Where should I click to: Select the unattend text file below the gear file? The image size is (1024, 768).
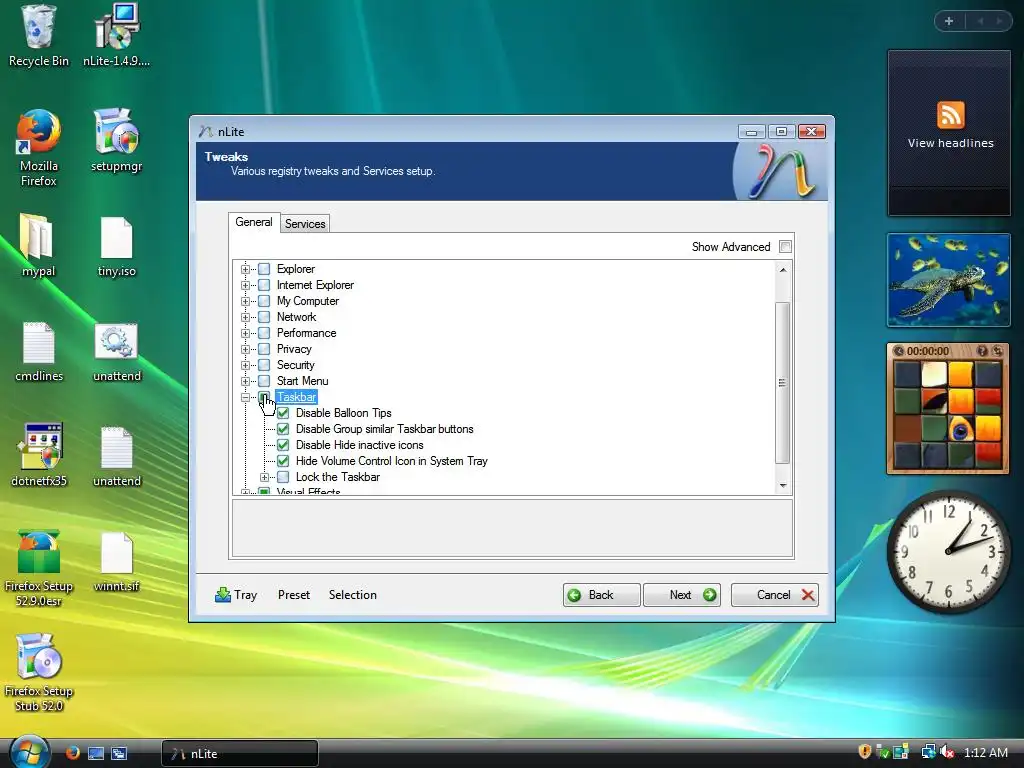click(x=116, y=456)
